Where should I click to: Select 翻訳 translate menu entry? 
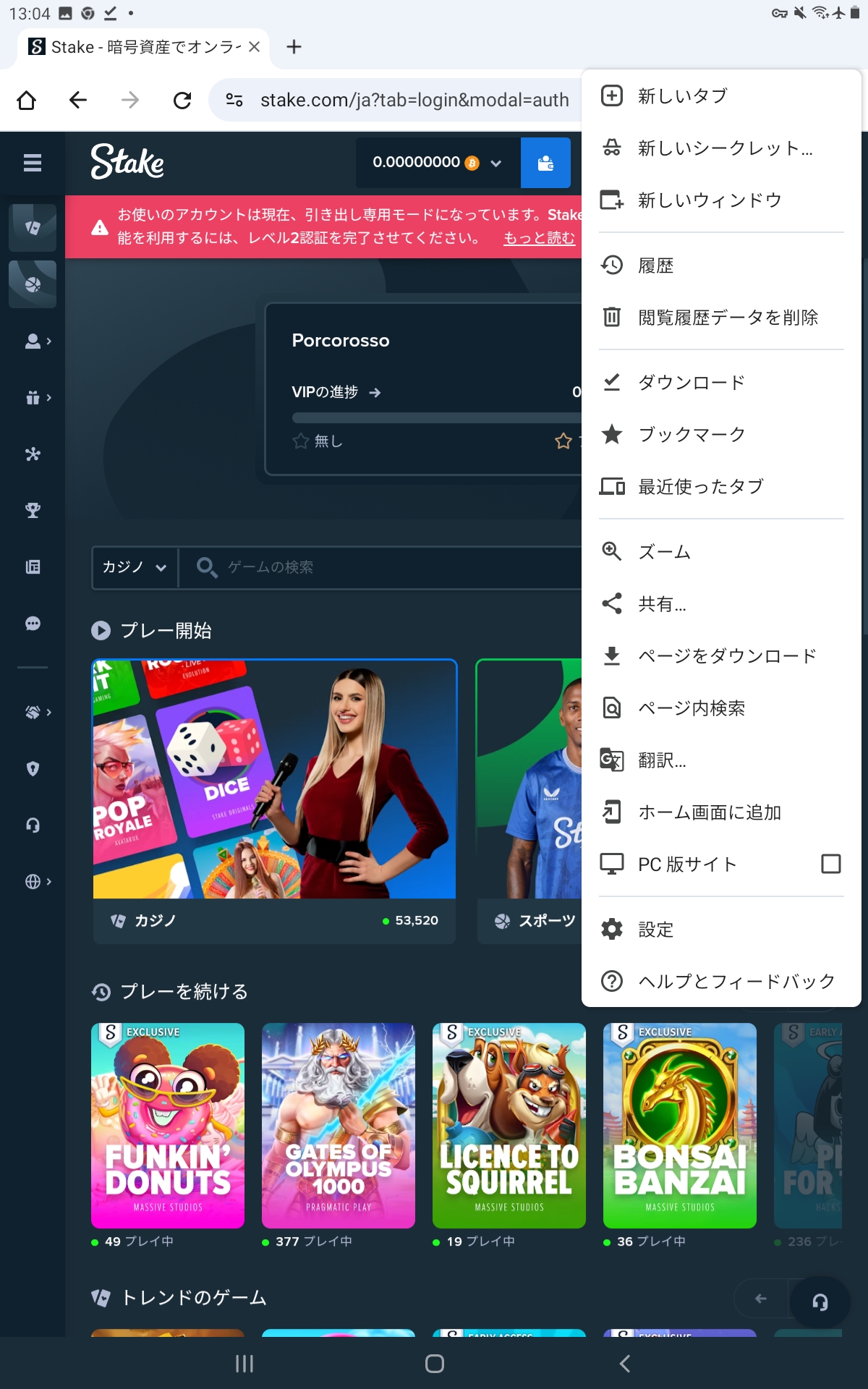[721, 760]
